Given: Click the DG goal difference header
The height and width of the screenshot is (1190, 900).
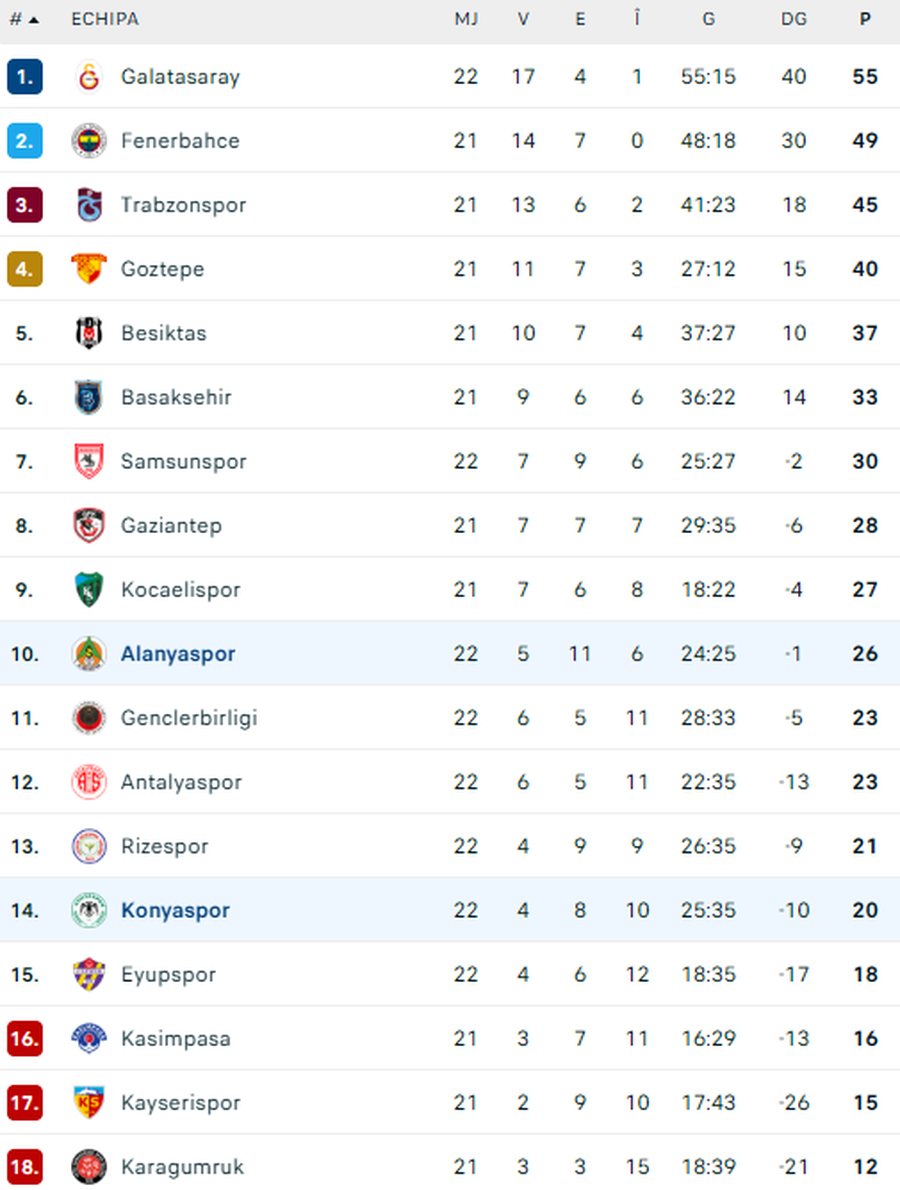Looking at the screenshot, I should pyautogui.click(x=793, y=18).
